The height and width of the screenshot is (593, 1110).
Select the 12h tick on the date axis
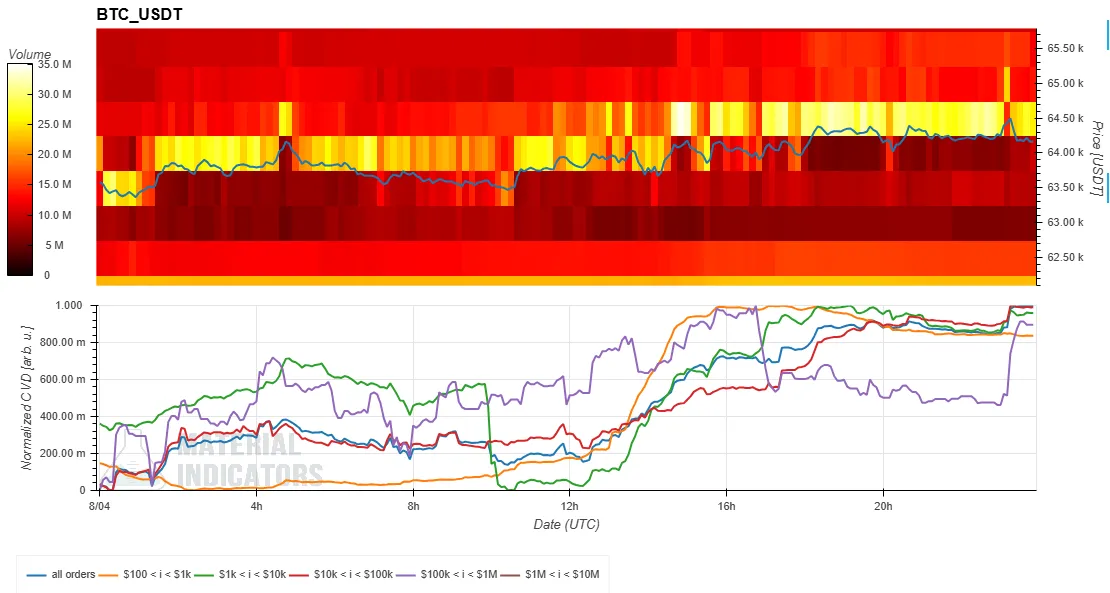tap(569, 506)
